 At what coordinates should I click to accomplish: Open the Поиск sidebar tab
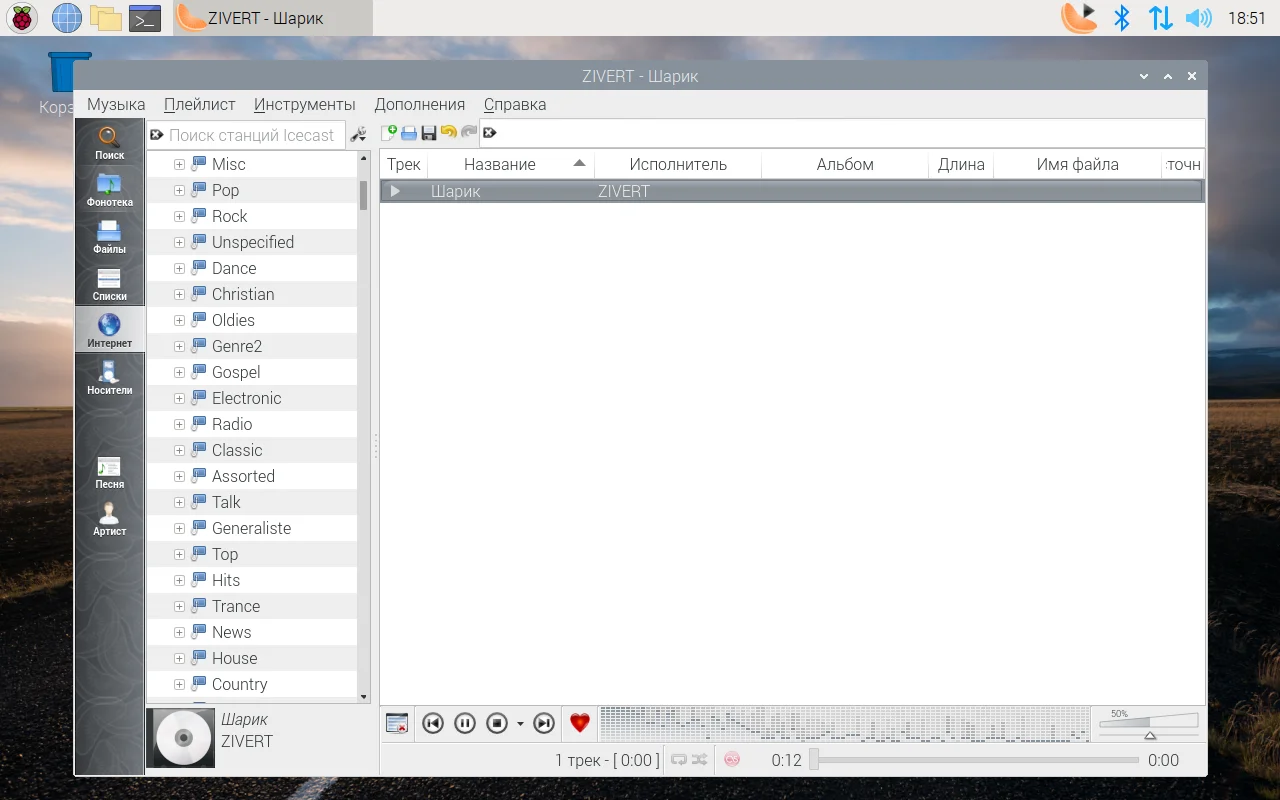pos(110,143)
